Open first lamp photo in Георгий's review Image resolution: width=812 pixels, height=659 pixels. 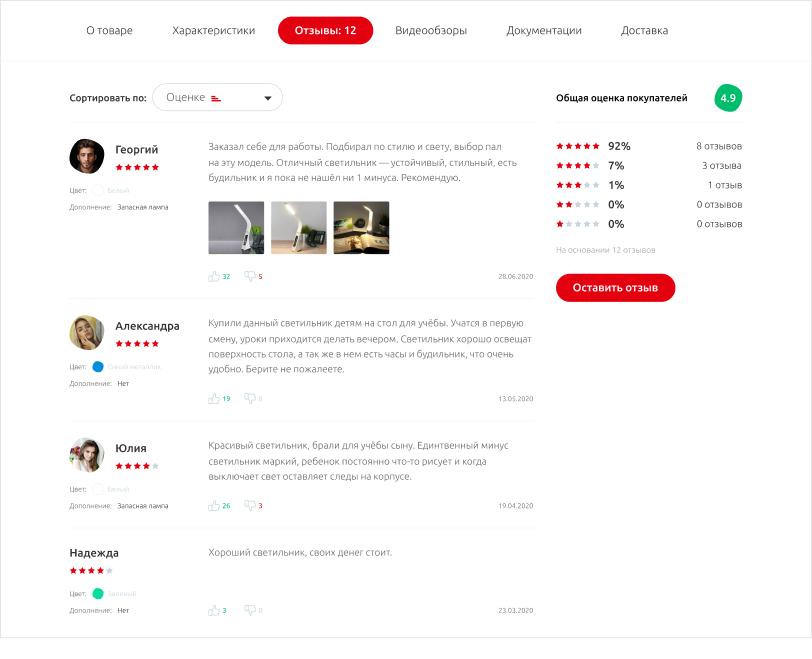point(236,228)
